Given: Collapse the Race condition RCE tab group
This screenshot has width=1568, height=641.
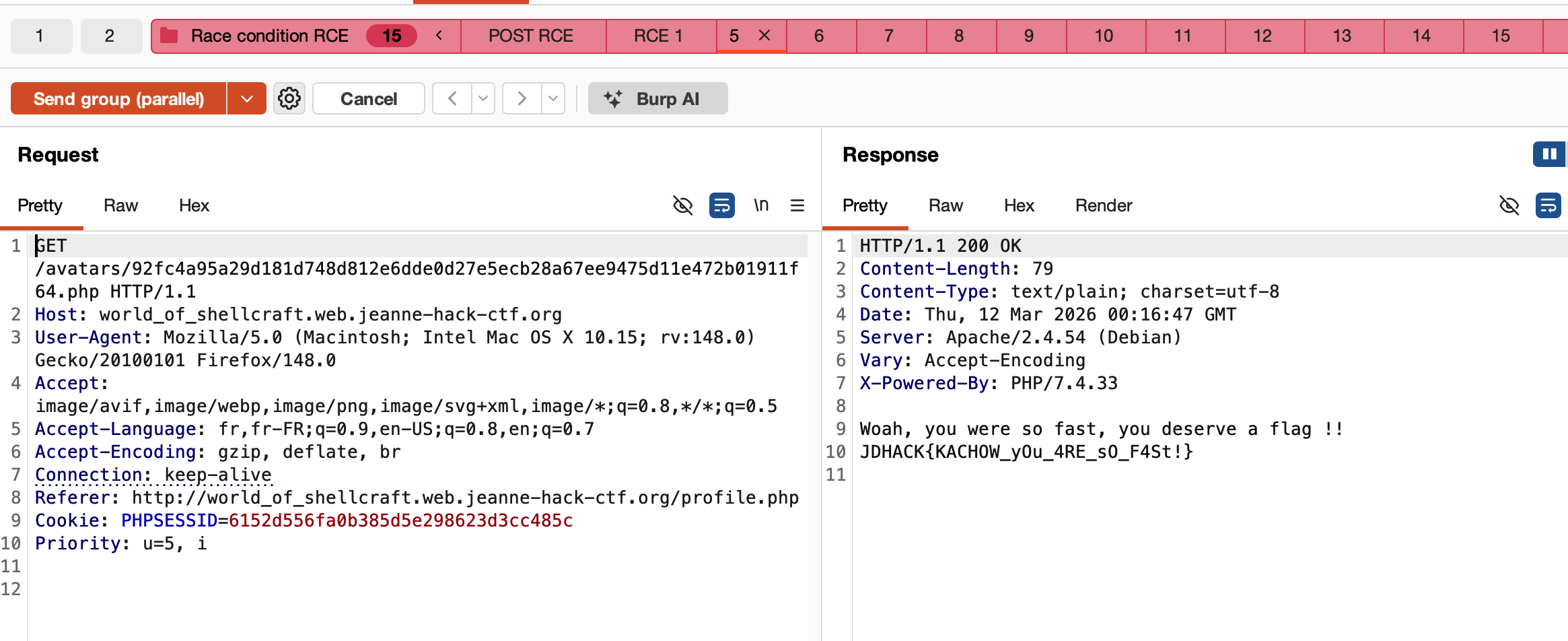Looking at the screenshot, I should [x=439, y=36].
